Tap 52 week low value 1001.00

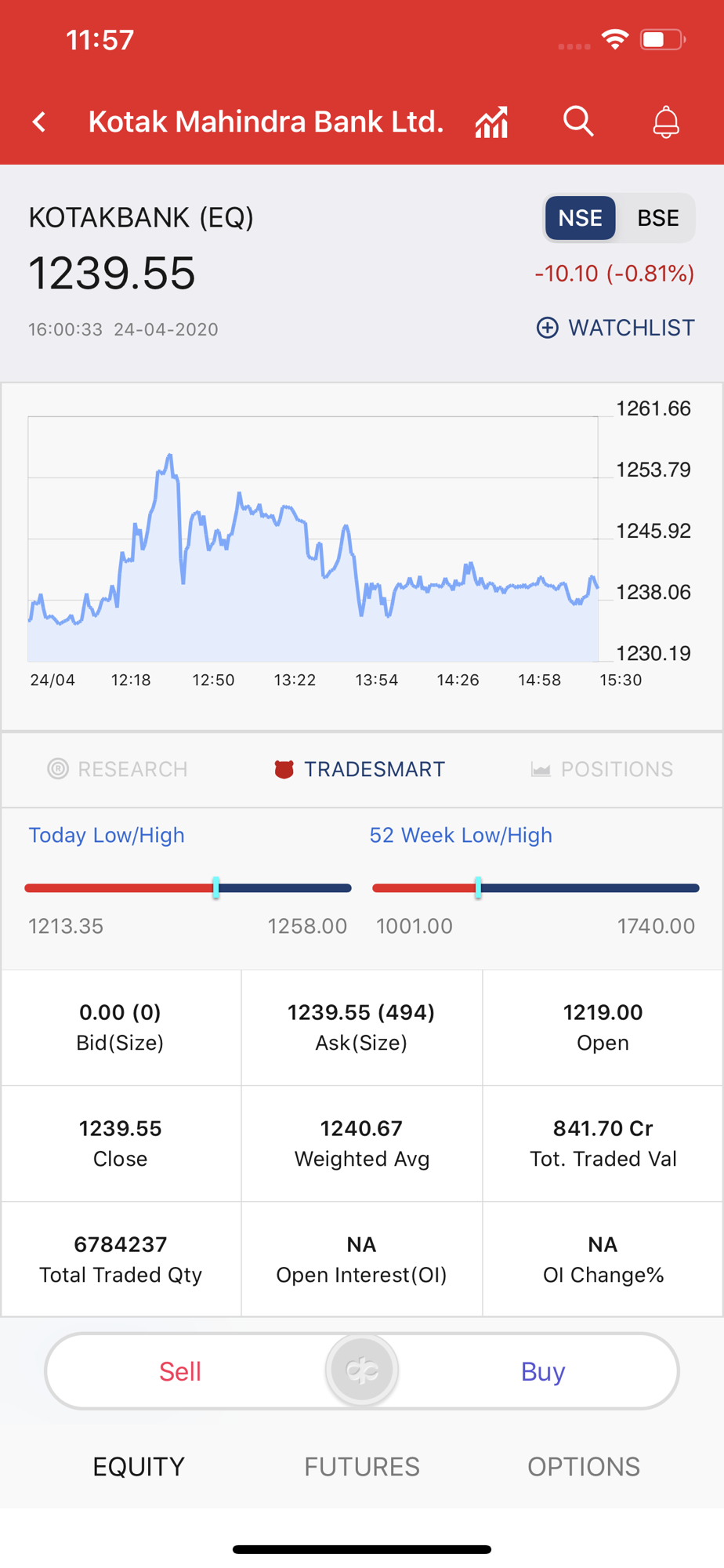414,926
